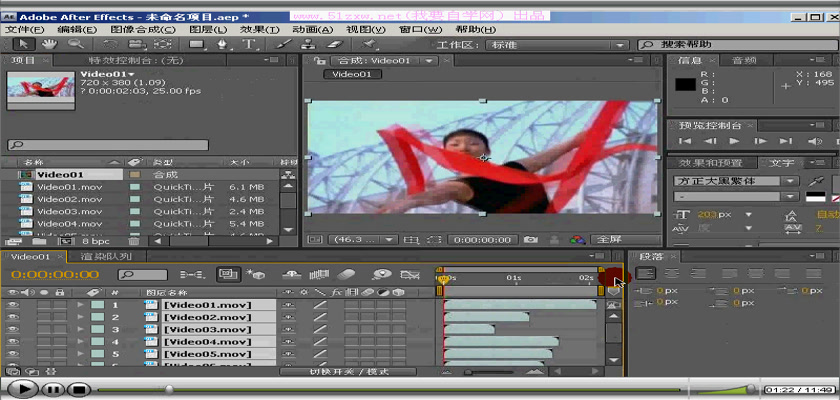Select the Zoom magnifier tool
Image resolution: width=840 pixels, height=400 pixels.
(x=76, y=44)
